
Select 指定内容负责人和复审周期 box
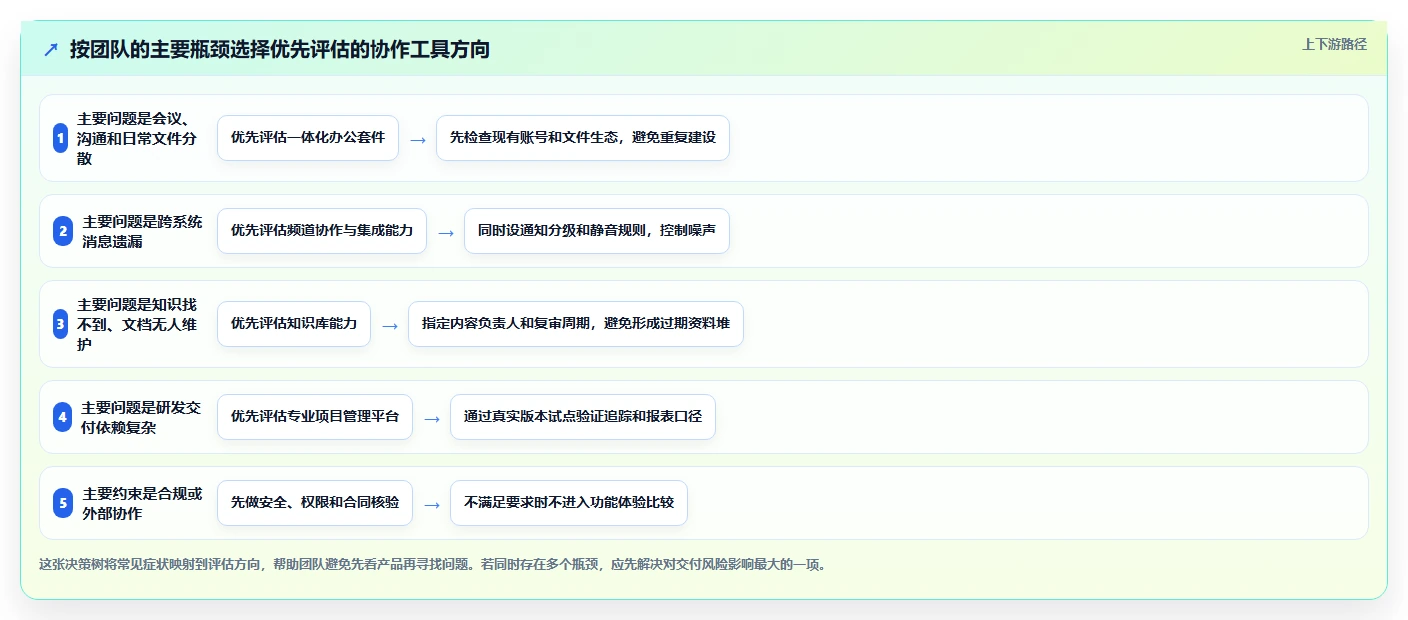pyautogui.click(x=576, y=324)
